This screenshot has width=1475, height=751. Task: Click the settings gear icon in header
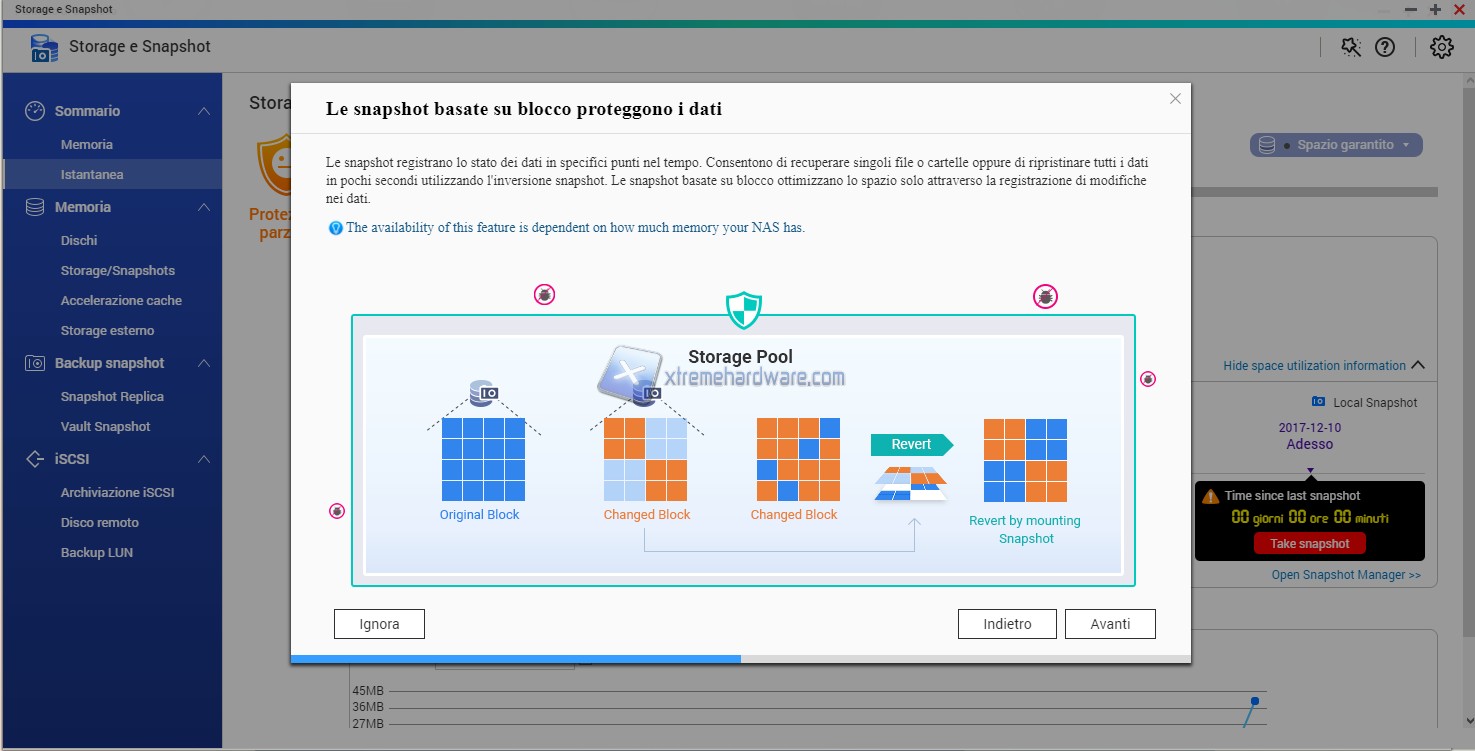coord(1441,47)
